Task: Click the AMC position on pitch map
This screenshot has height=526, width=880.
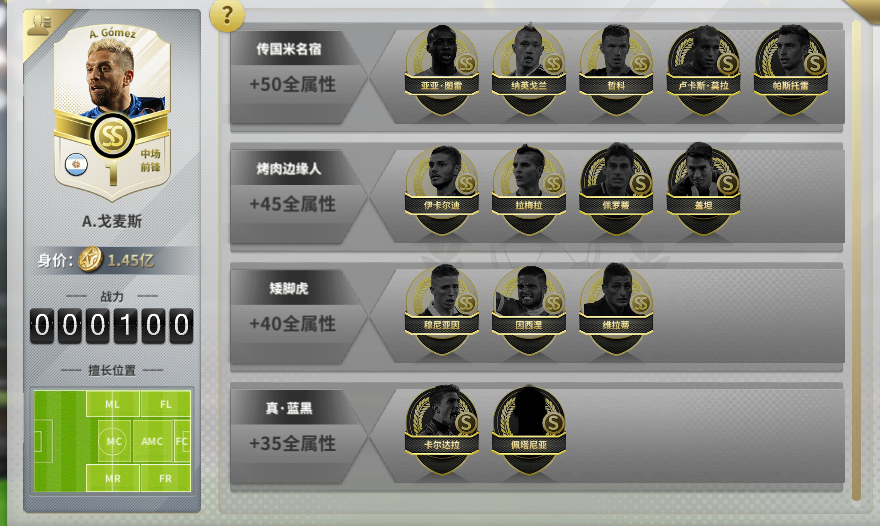Action: (x=152, y=441)
